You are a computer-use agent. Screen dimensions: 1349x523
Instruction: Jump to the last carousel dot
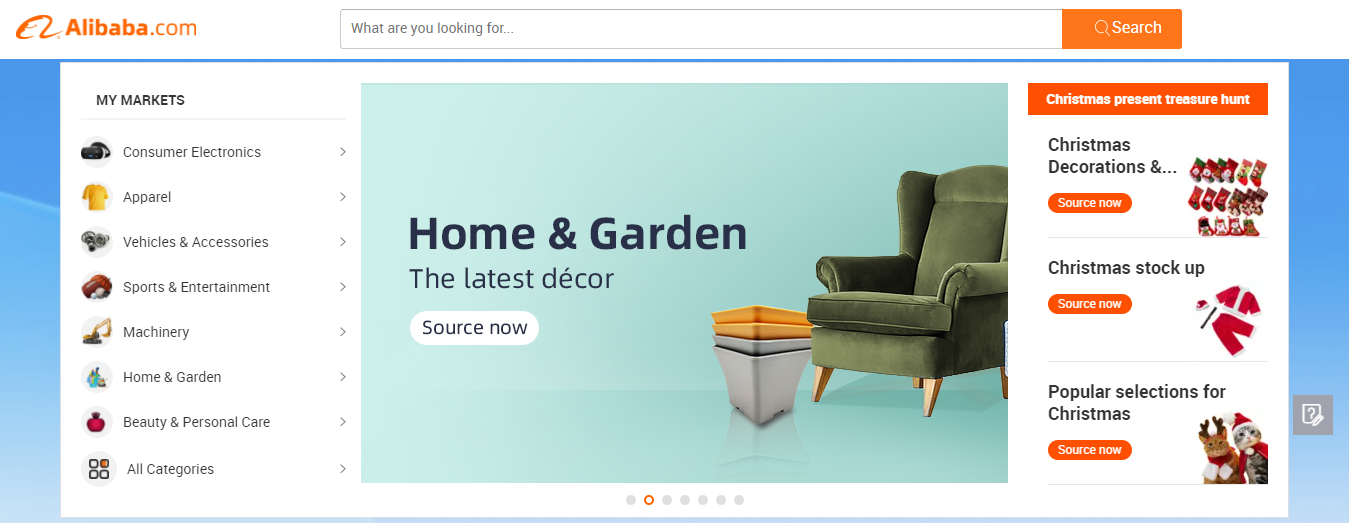point(739,500)
